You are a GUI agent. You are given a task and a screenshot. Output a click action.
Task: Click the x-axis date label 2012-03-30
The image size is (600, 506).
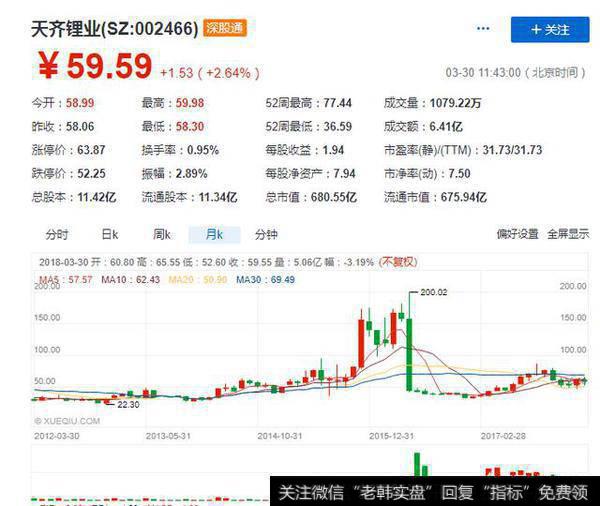click(57, 436)
